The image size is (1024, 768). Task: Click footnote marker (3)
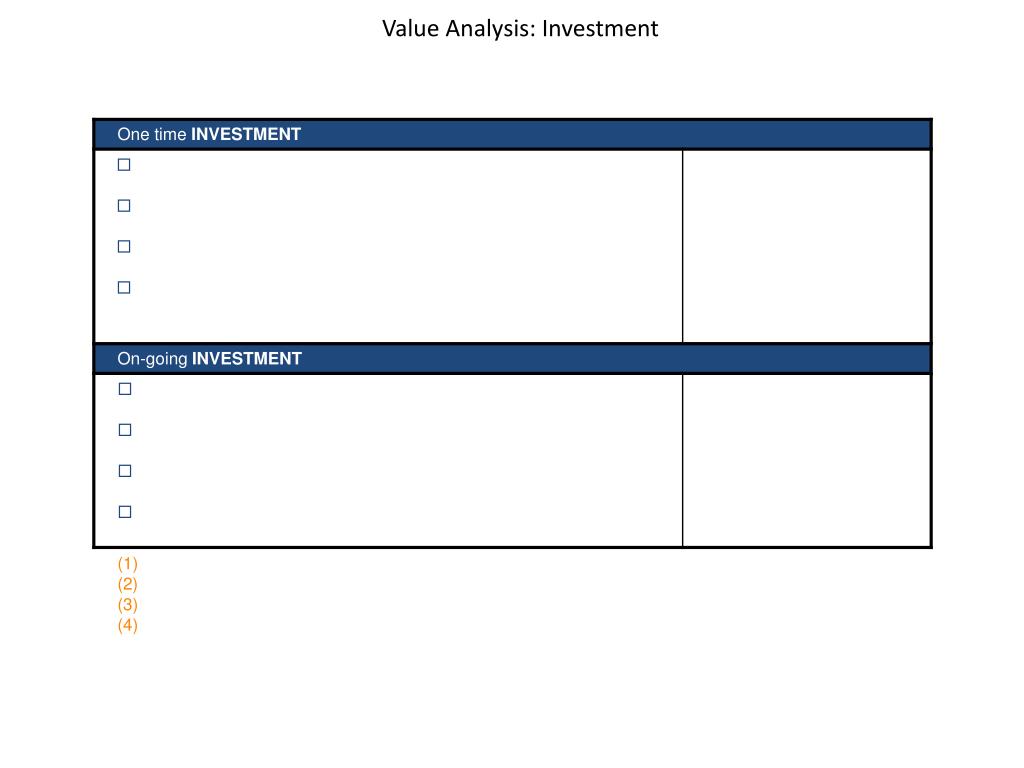(x=127, y=605)
